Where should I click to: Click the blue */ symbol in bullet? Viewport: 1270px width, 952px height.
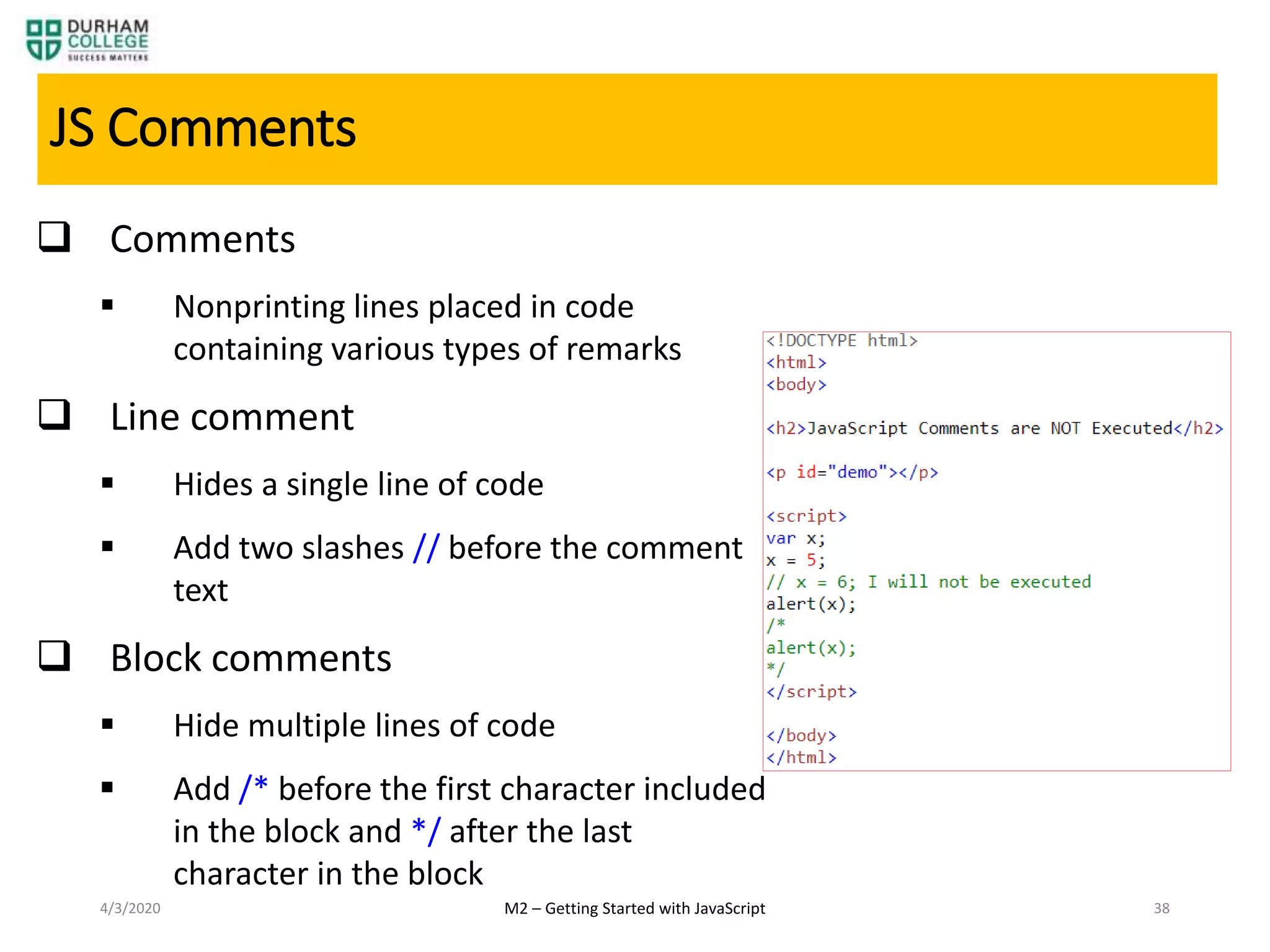pos(426,831)
